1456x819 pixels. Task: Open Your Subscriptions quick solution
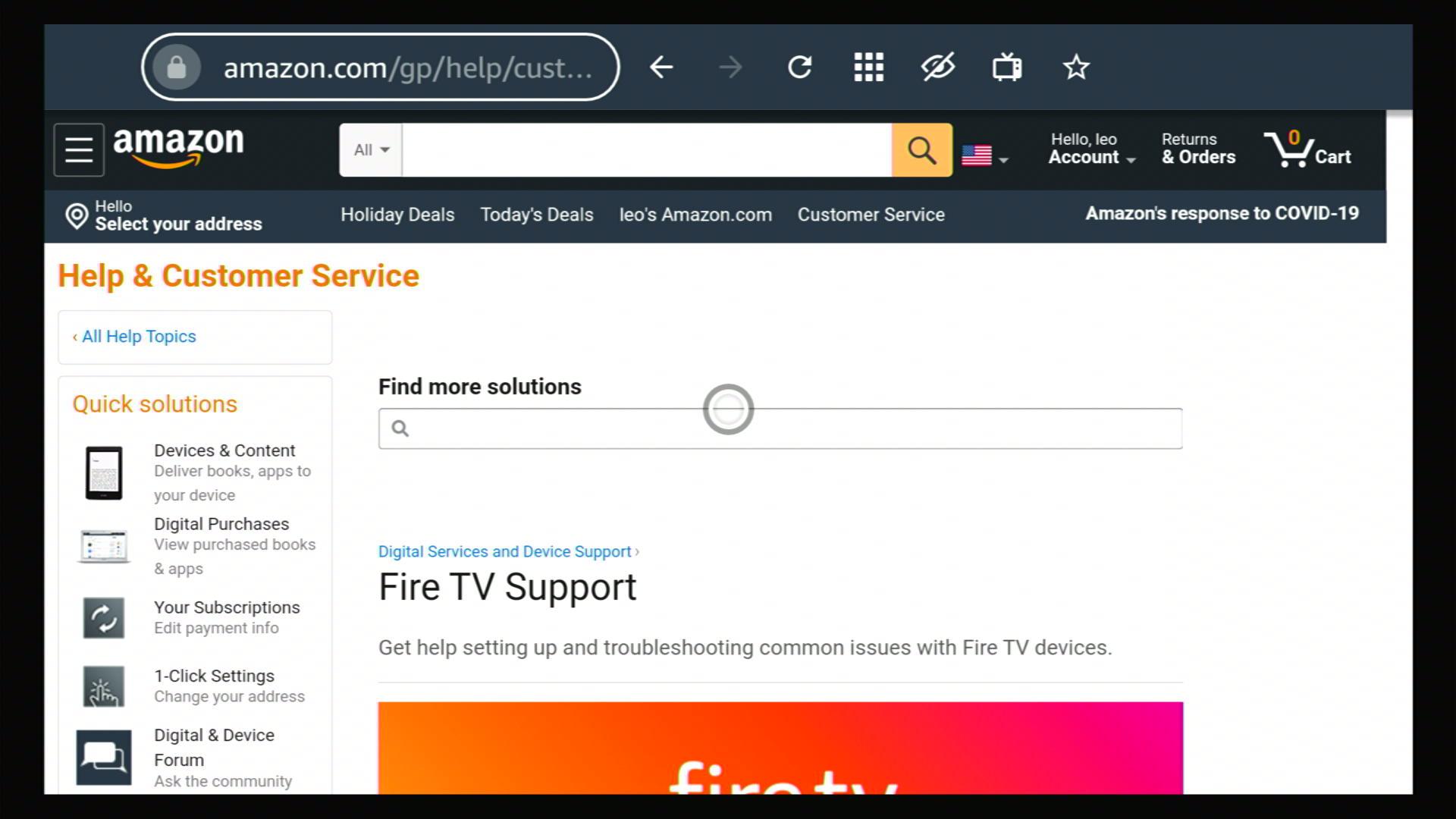(x=226, y=608)
